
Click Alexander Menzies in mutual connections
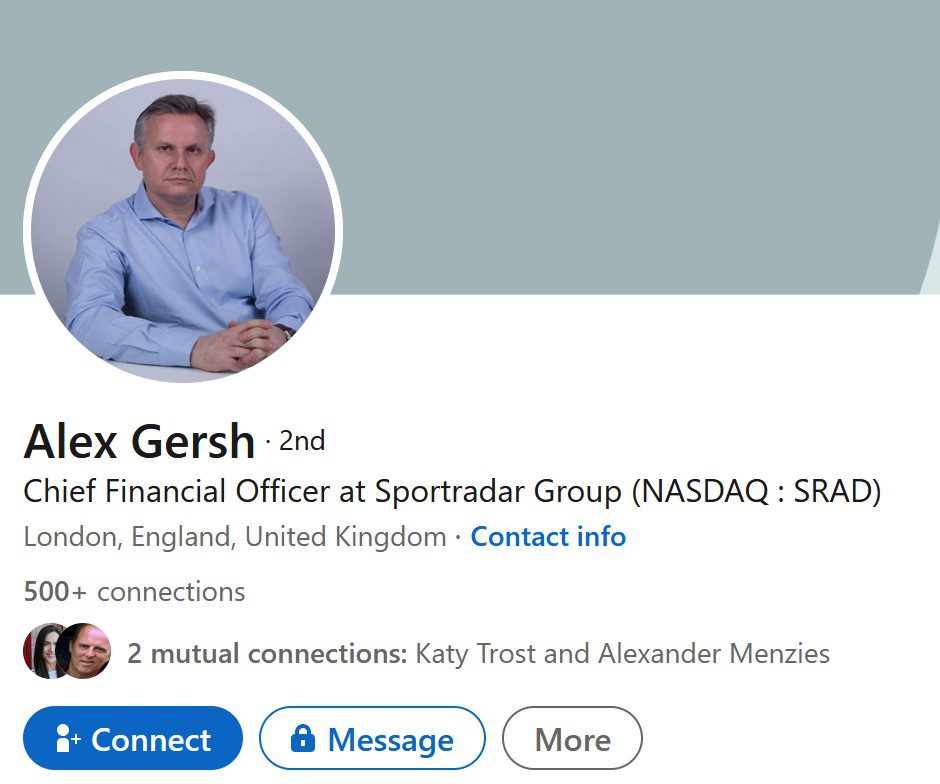pyautogui.click(x=714, y=655)
